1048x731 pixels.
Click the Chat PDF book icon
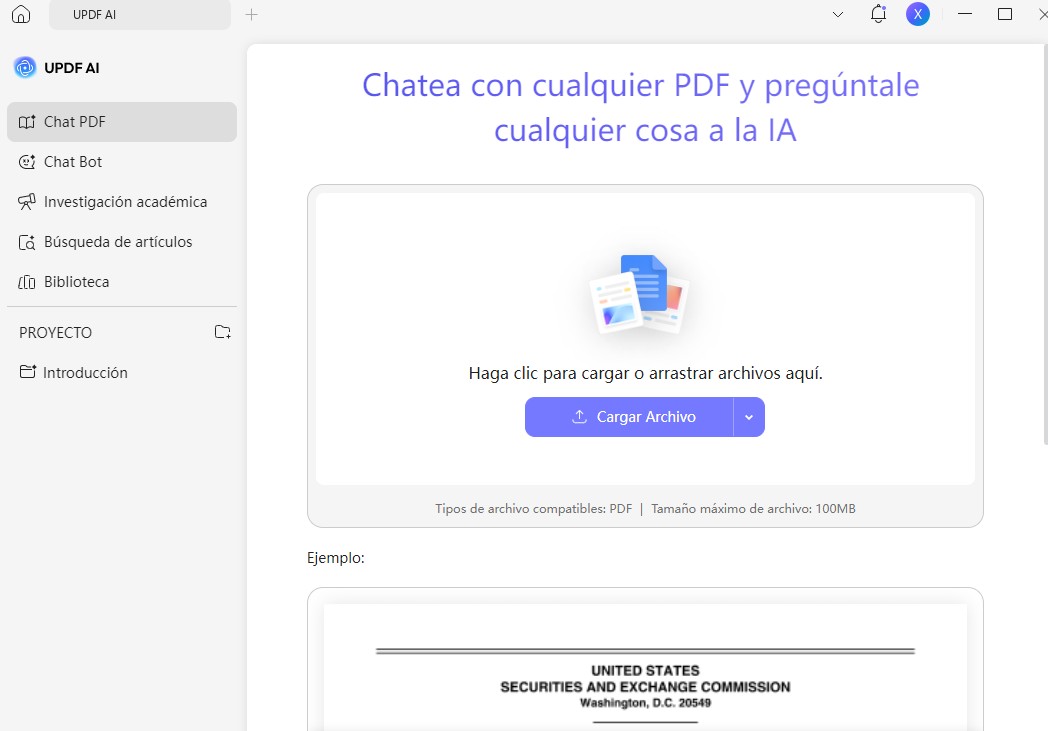pos(27,122)
